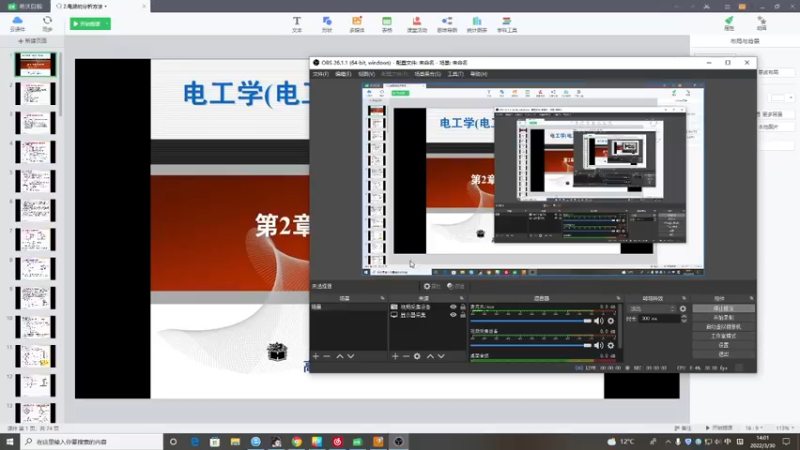
Task: Open source Properties gear above Scenes panel
Action: click(432, 286)
